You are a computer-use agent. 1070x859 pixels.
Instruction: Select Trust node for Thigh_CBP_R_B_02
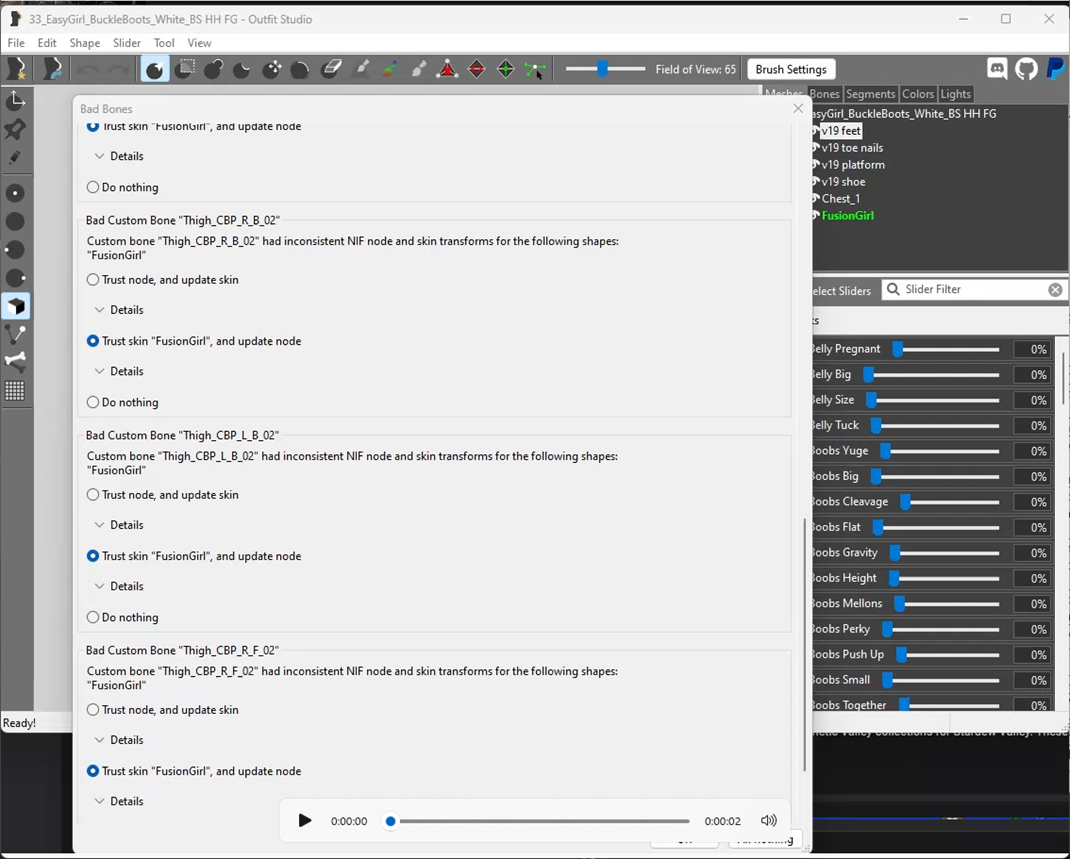pyautogui.click(x=93, y=280)
